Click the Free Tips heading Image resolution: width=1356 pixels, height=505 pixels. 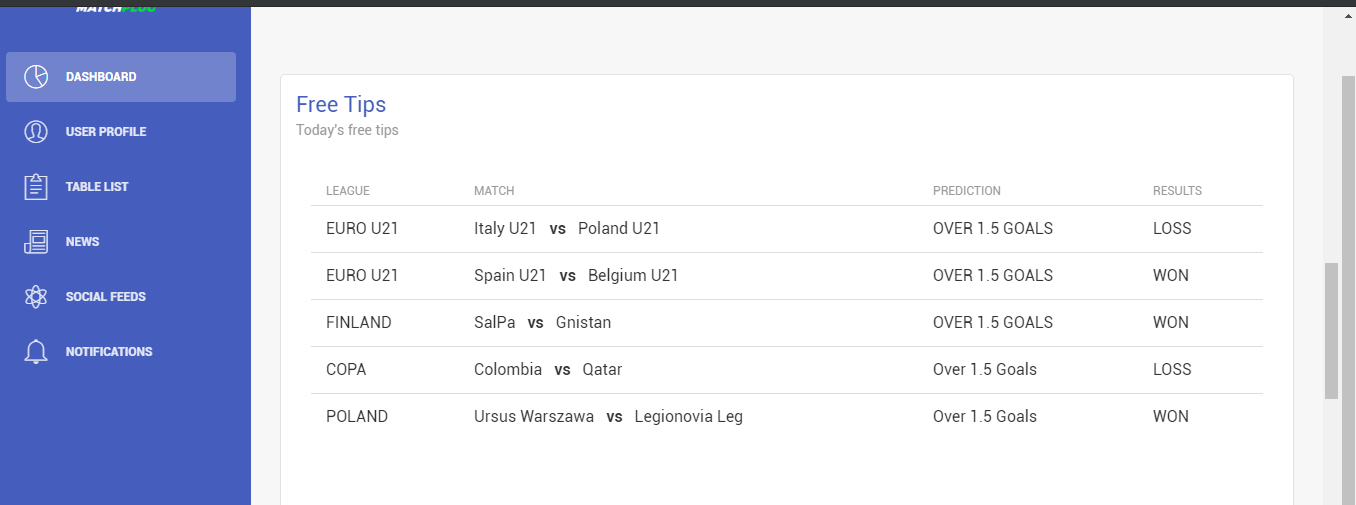tap(341, 104)
